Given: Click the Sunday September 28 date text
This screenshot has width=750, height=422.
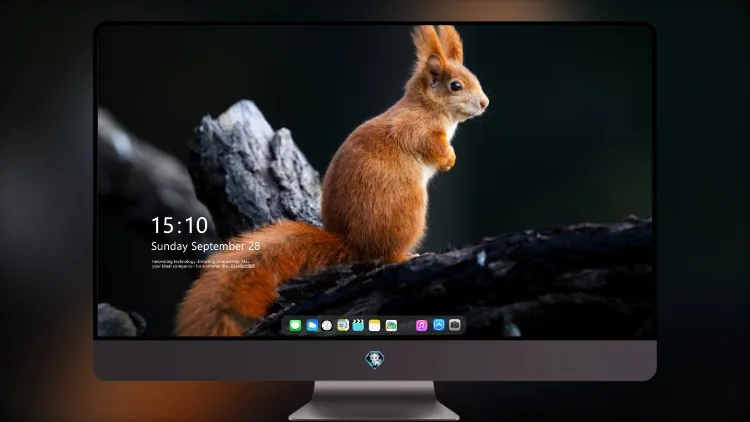Looking at the screenshot, I should click(x=206, y=246).
